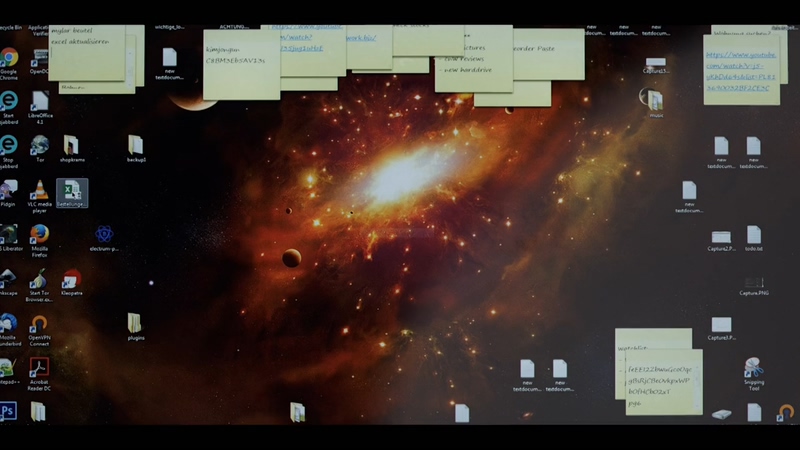Screen dimensions: 800x450
Task: Click the OpenDC shortcut near Chrome
Action: (x=40, y=62)
